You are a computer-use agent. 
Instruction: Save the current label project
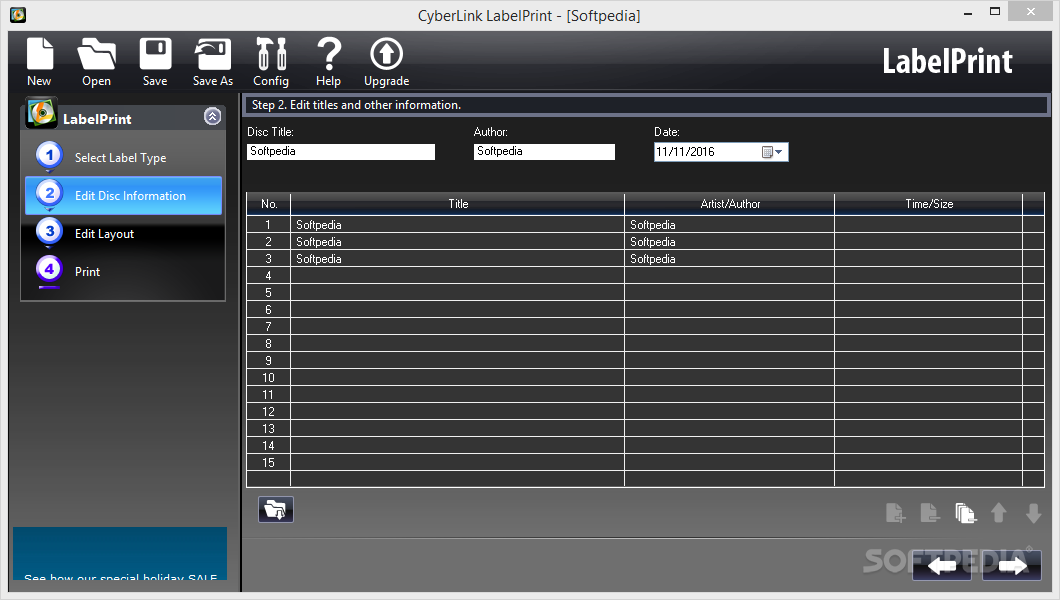pos(155,62)
